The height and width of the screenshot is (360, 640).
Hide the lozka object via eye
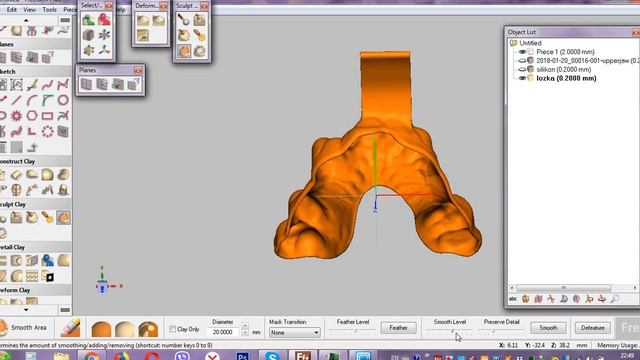click(522, 78)
